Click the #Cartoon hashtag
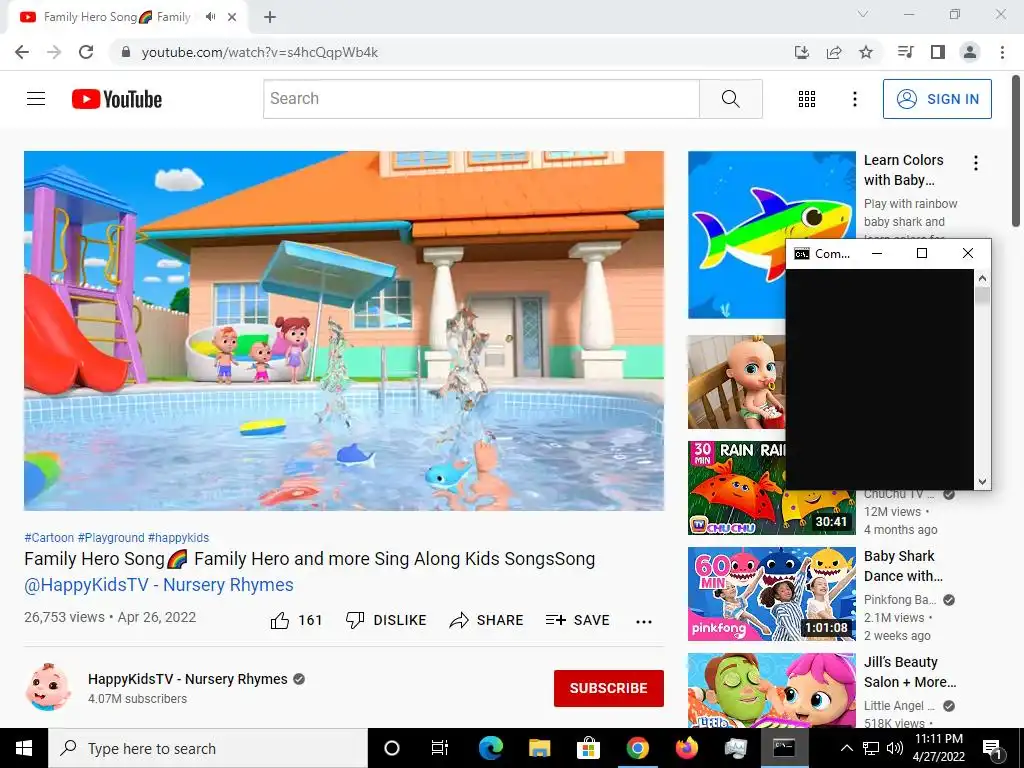Screen dimensions: 1024x768 (49, 537)
